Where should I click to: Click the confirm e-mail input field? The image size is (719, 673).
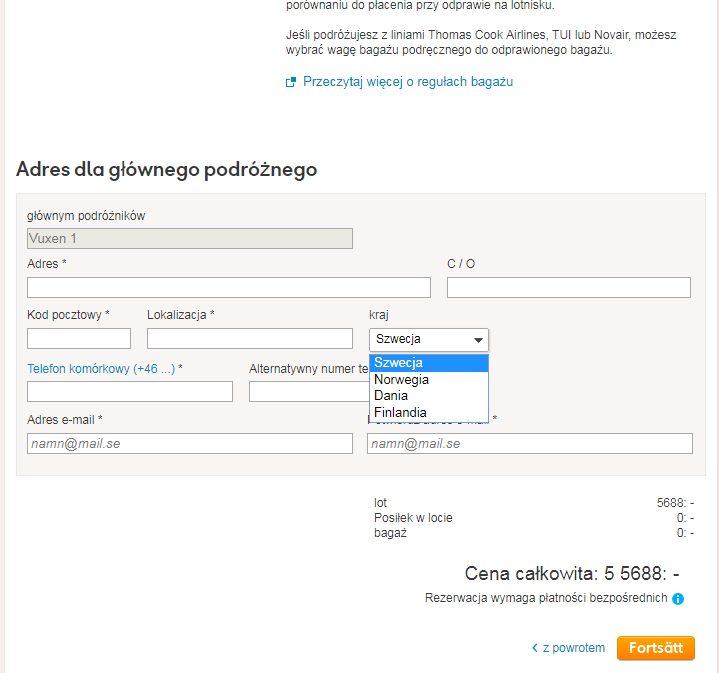pos(530,444)
